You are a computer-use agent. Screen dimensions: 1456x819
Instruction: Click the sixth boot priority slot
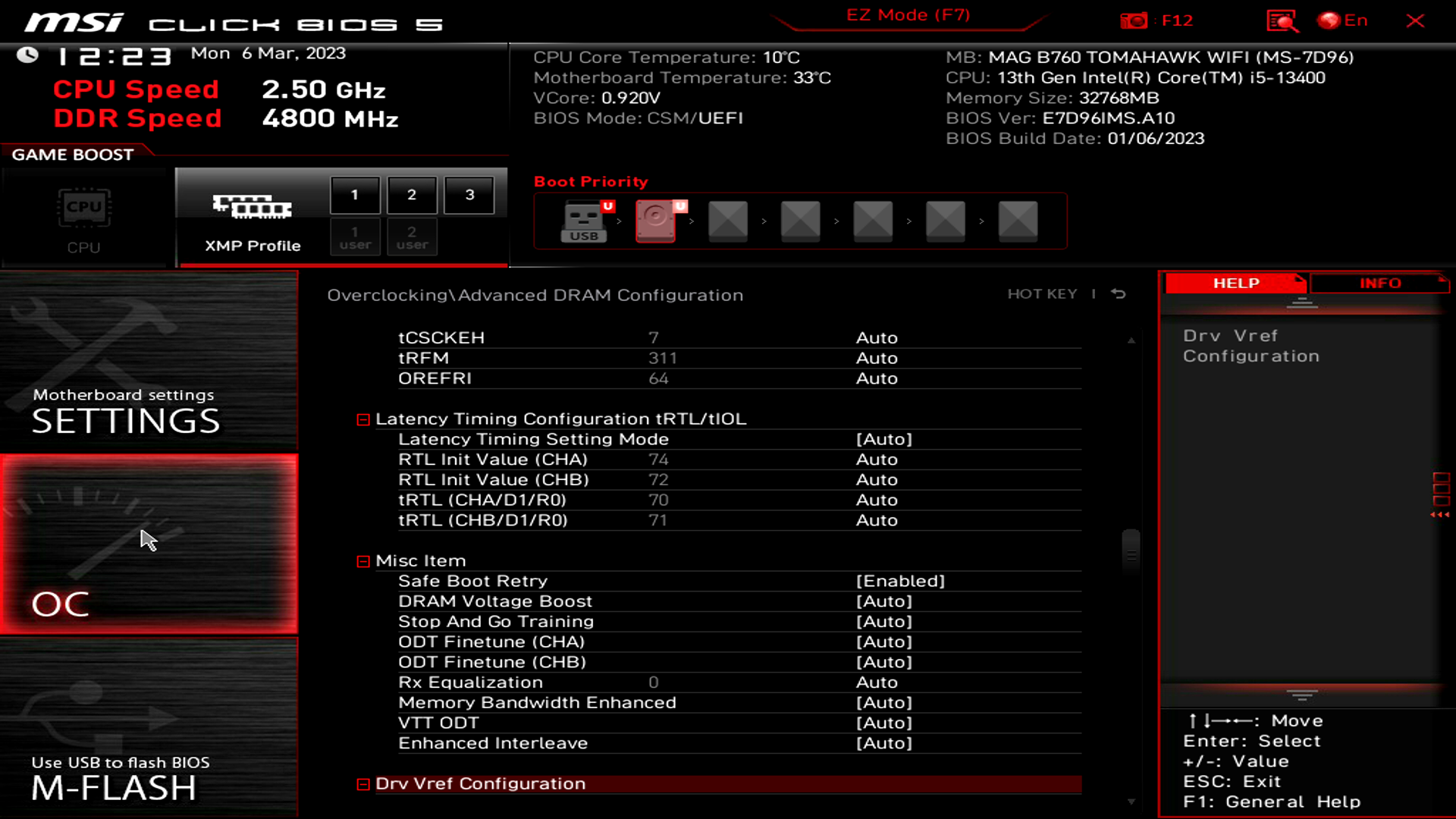click(946, 221)
